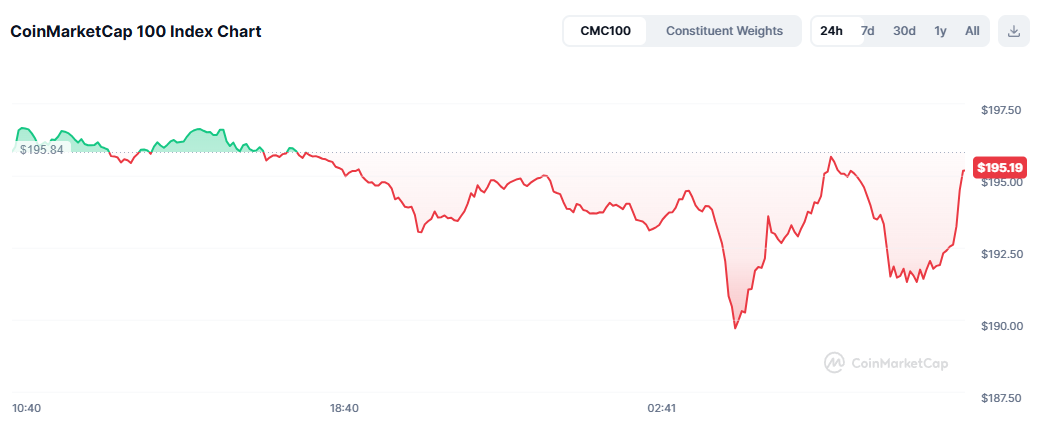Click the 02:41 time axis label

click(x=662, y=408)
